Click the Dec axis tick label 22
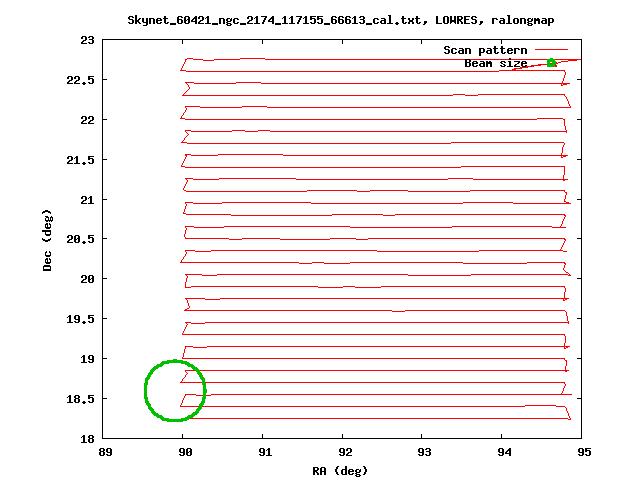 tap(87, 120)
